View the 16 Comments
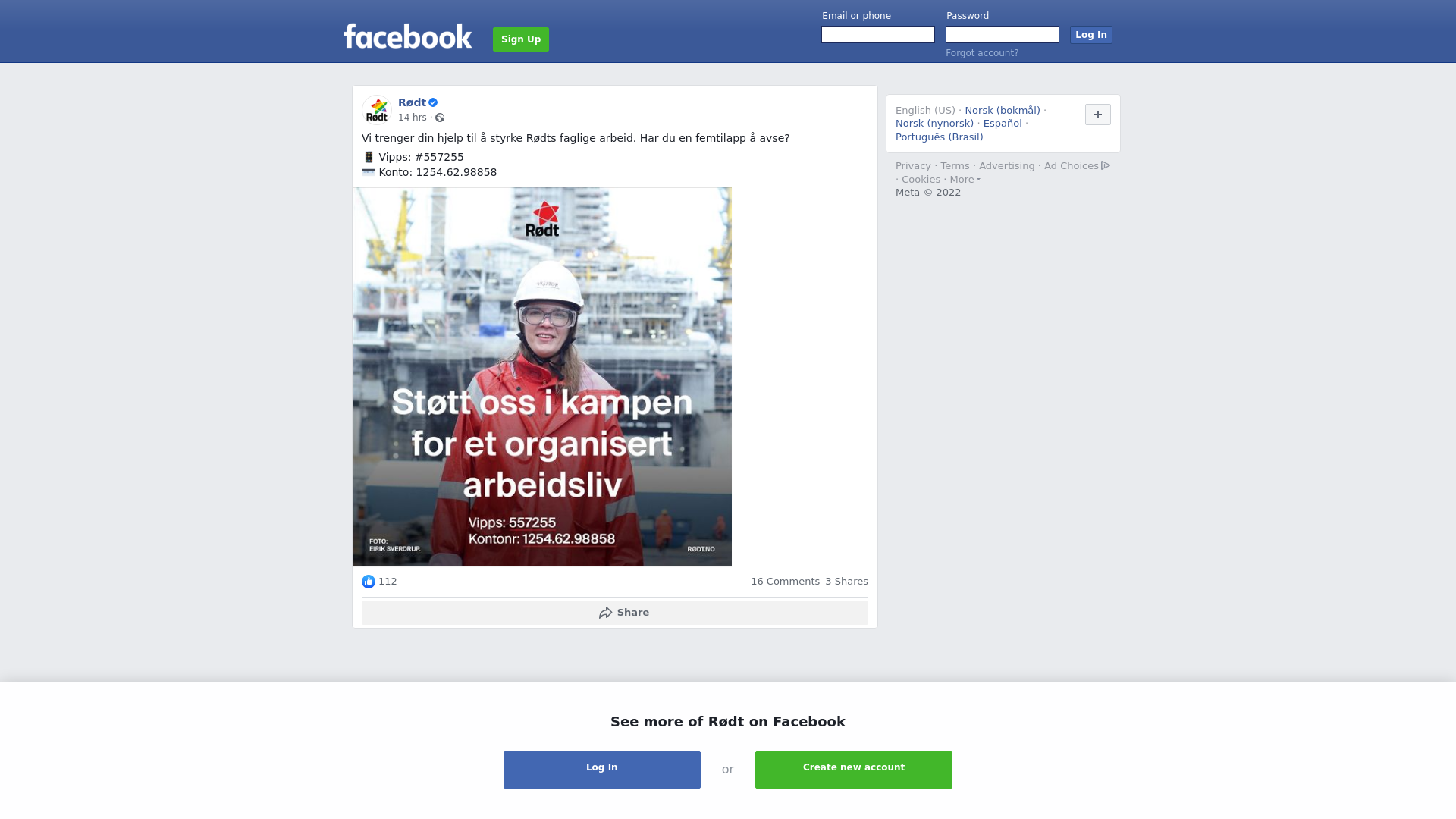1456x819 pixels. point(785,582)
